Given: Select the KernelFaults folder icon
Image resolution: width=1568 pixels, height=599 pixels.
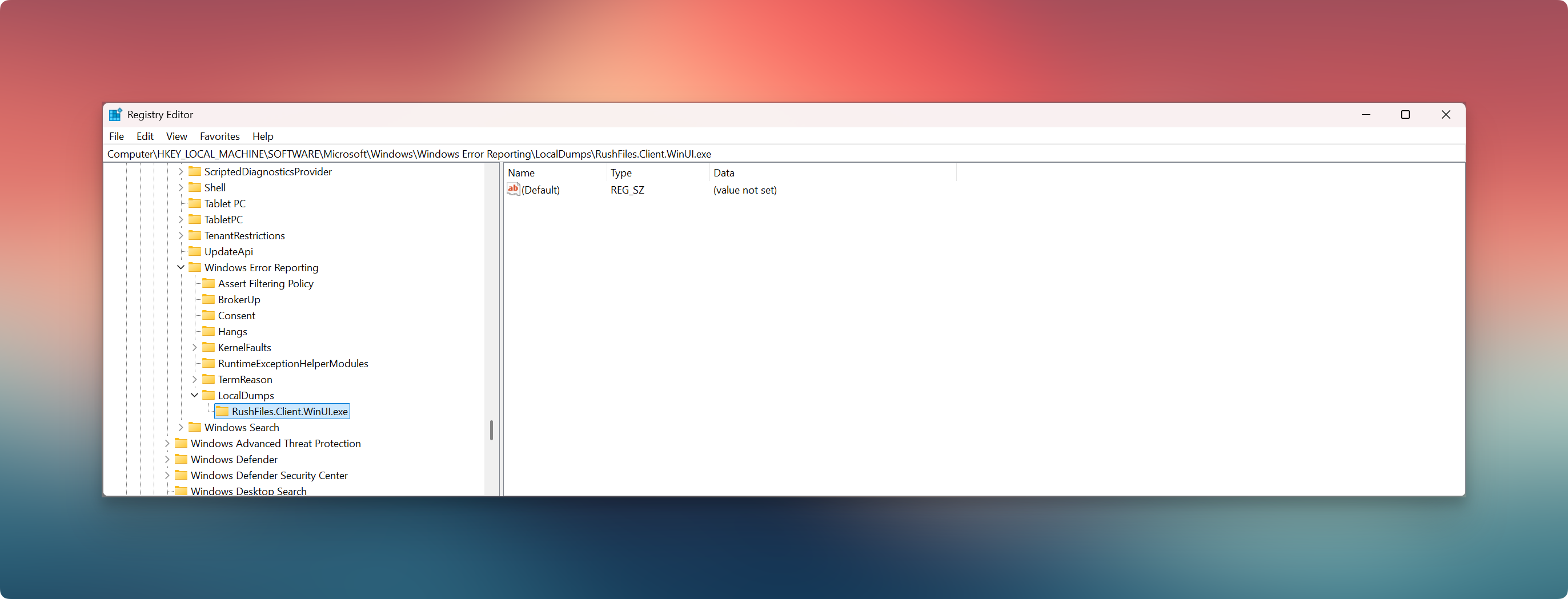Looking at the screenshot, I should [209, 347].
